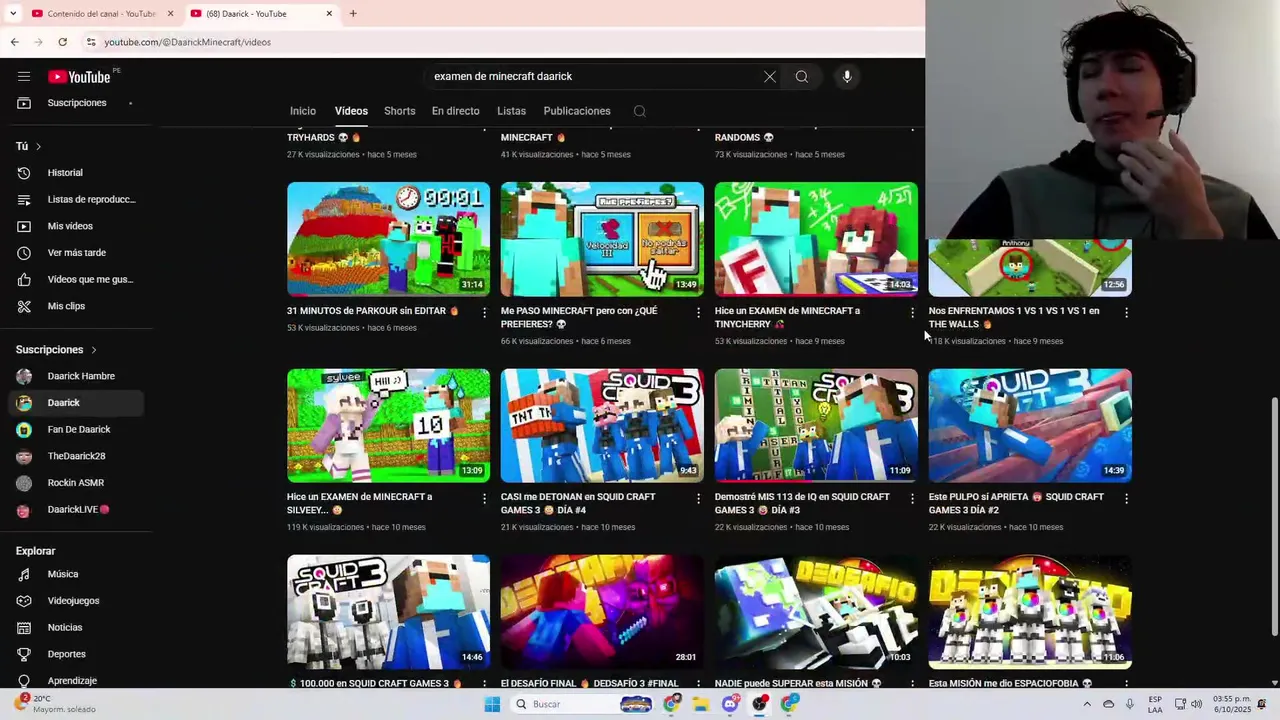Go back in browser history
The height and width of the screenshot is (720, 1280).
click(14, 42)
